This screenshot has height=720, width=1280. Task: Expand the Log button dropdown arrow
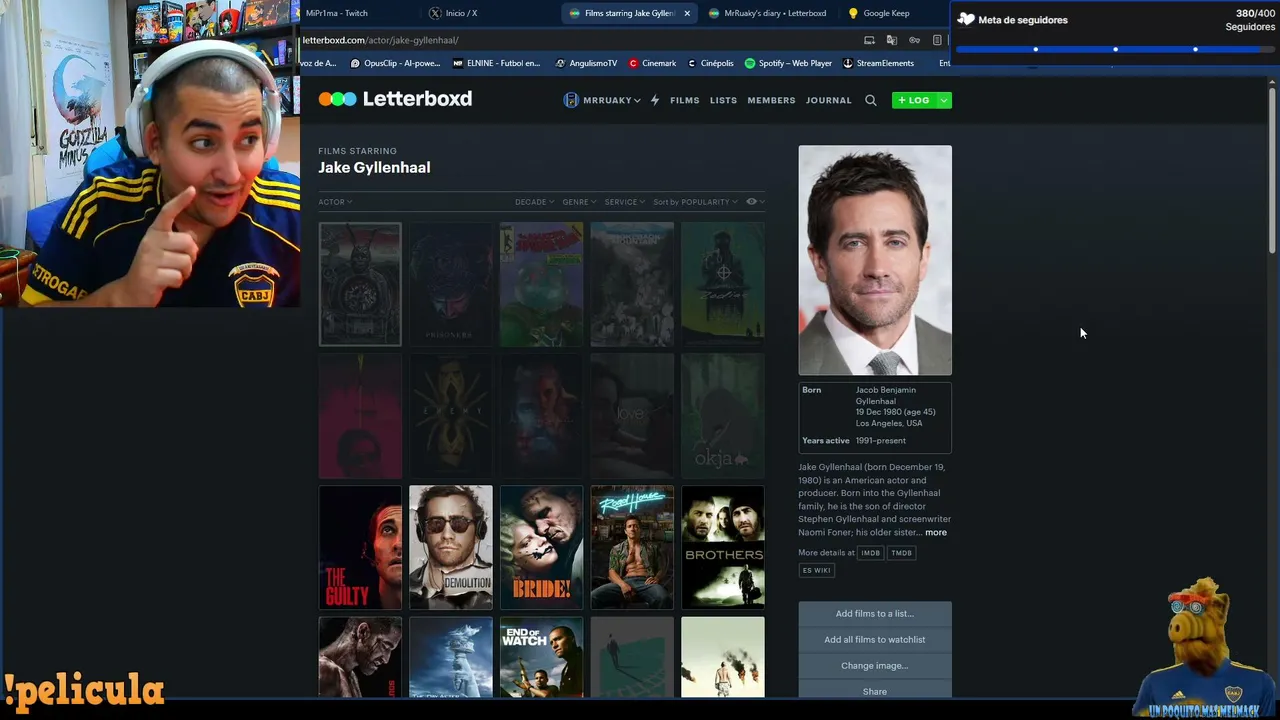(944, 100)
